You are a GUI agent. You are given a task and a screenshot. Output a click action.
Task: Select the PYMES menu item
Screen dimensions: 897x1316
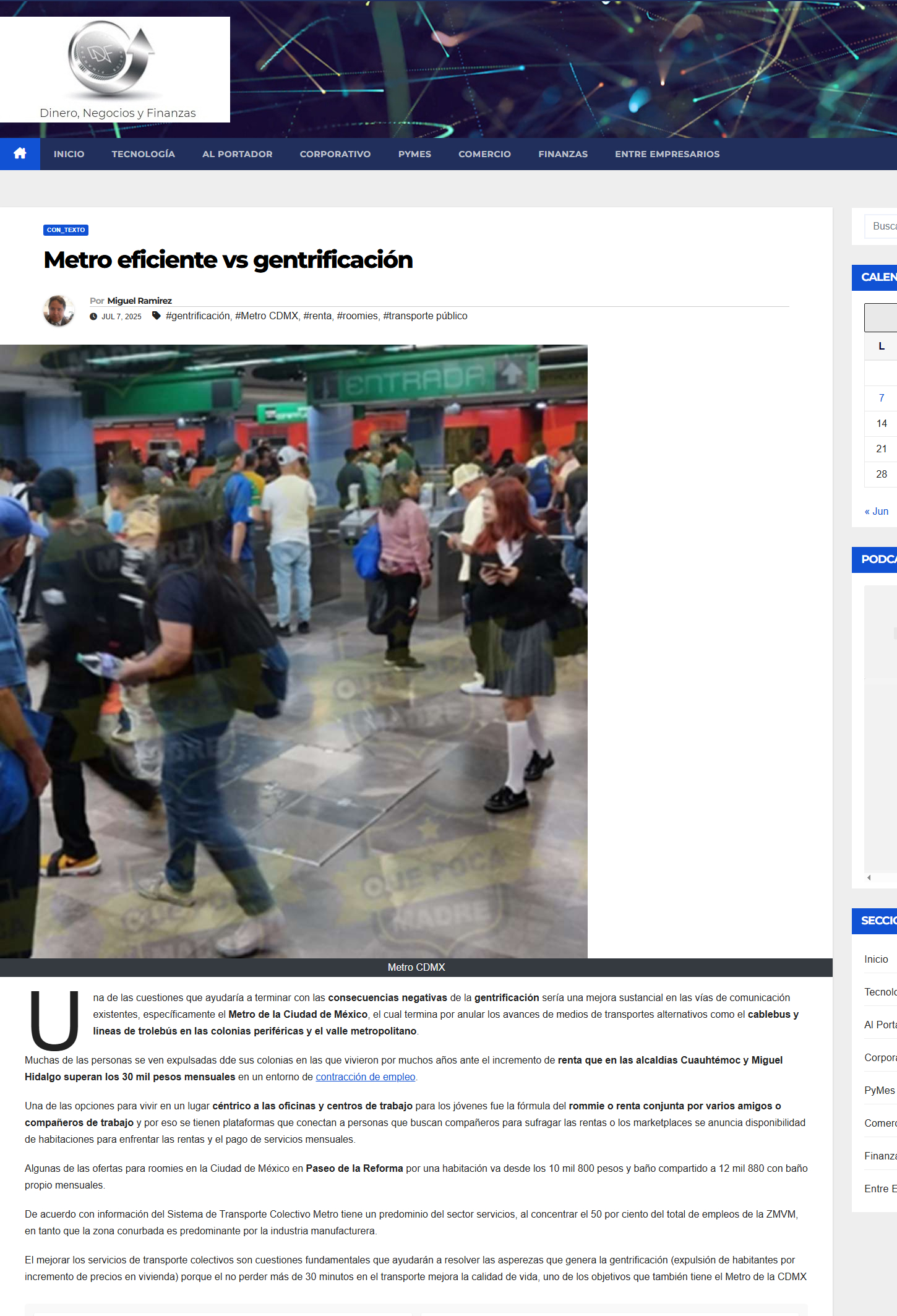[414, 154]
